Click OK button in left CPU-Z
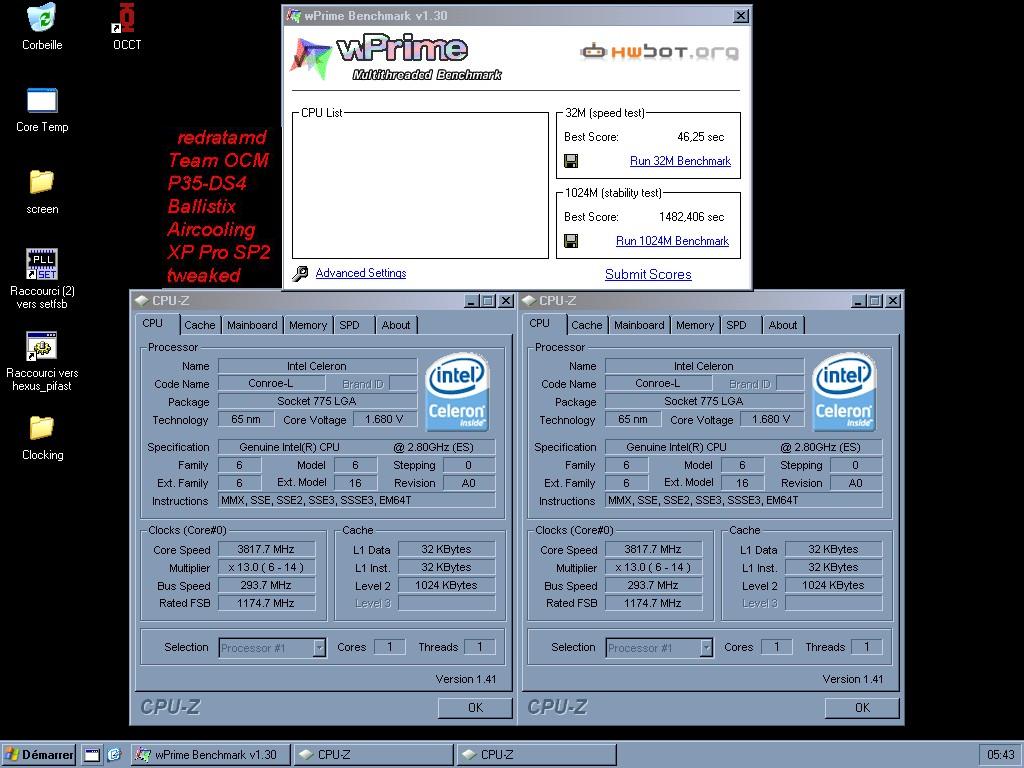Viewport: 1024px width, 768px height. pos(475,707)
